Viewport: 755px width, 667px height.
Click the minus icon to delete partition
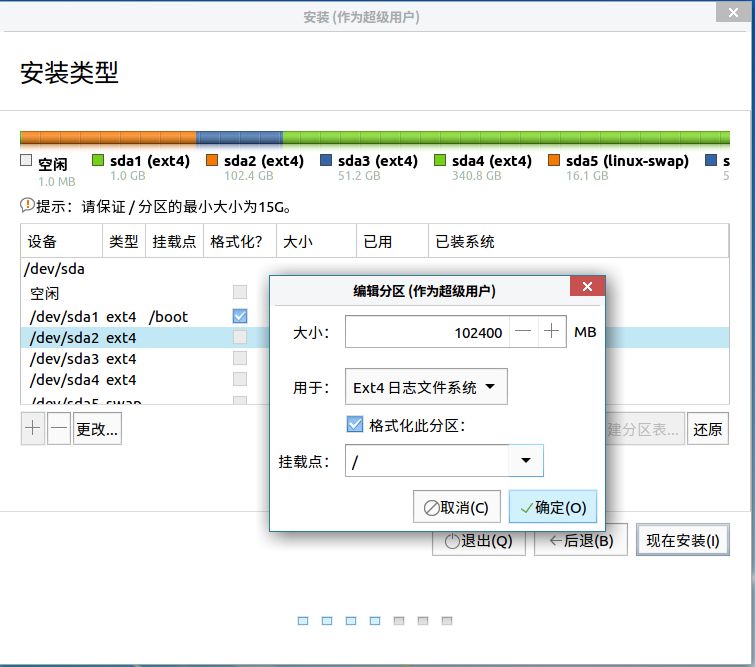click(59, 428)
